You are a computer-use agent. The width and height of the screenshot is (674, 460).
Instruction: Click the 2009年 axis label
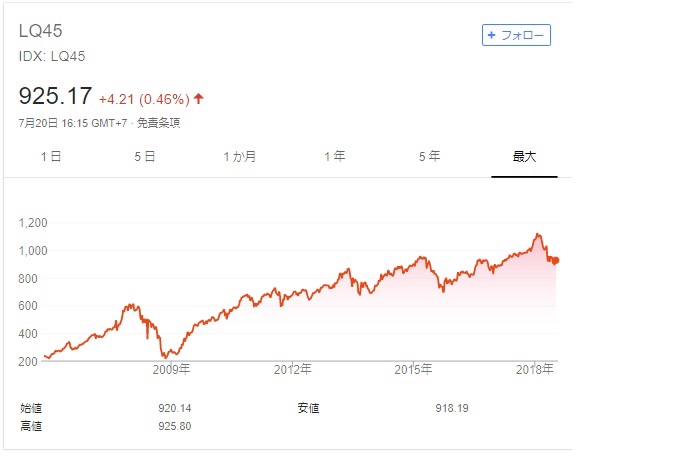[172, 369]
